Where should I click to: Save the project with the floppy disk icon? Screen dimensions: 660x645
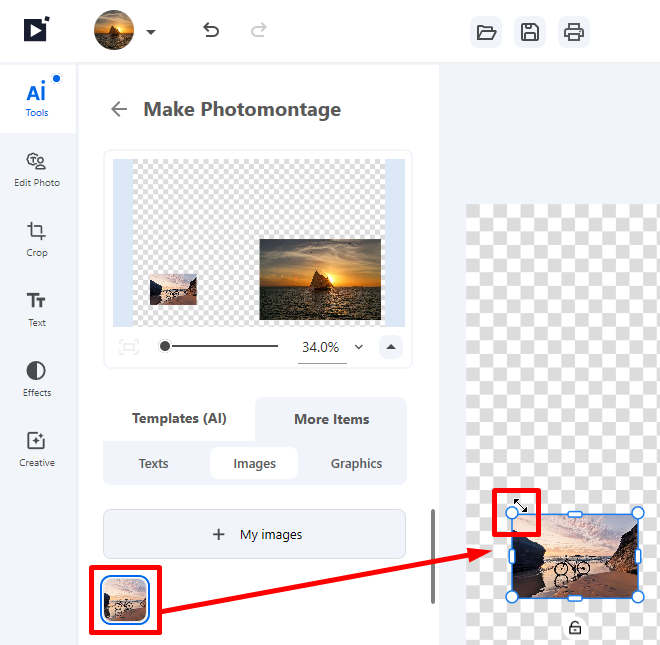[x=530, y=32]
